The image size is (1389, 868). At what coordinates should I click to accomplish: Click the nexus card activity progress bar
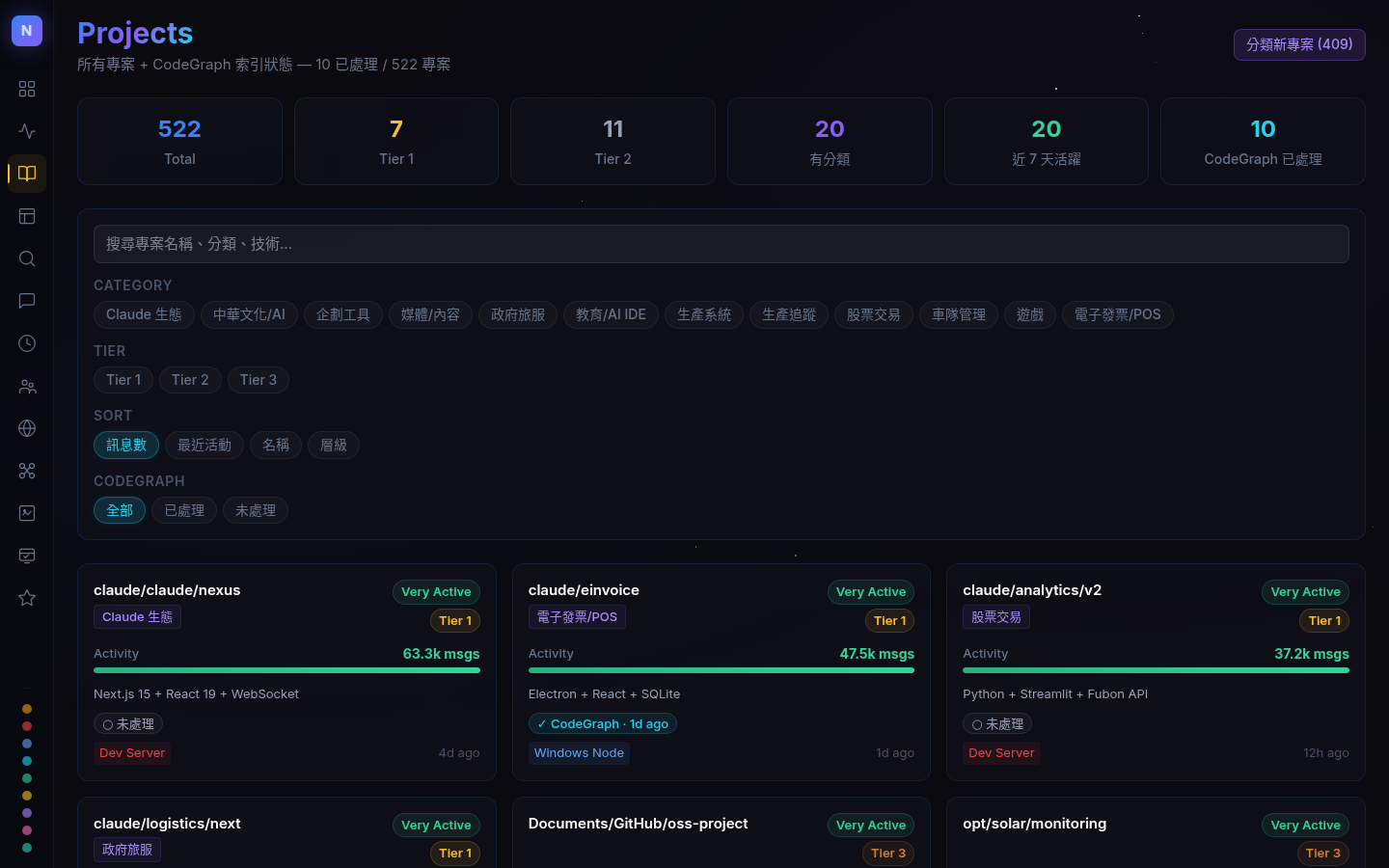pyautogui.click(x=286, y=670)
